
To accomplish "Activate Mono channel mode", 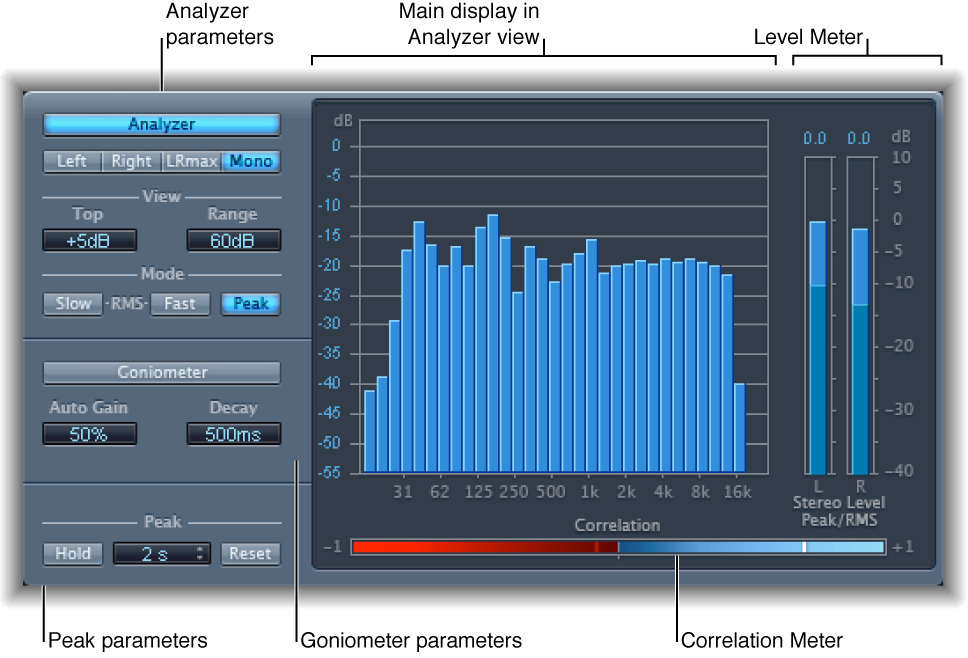I will pos(251,160).
